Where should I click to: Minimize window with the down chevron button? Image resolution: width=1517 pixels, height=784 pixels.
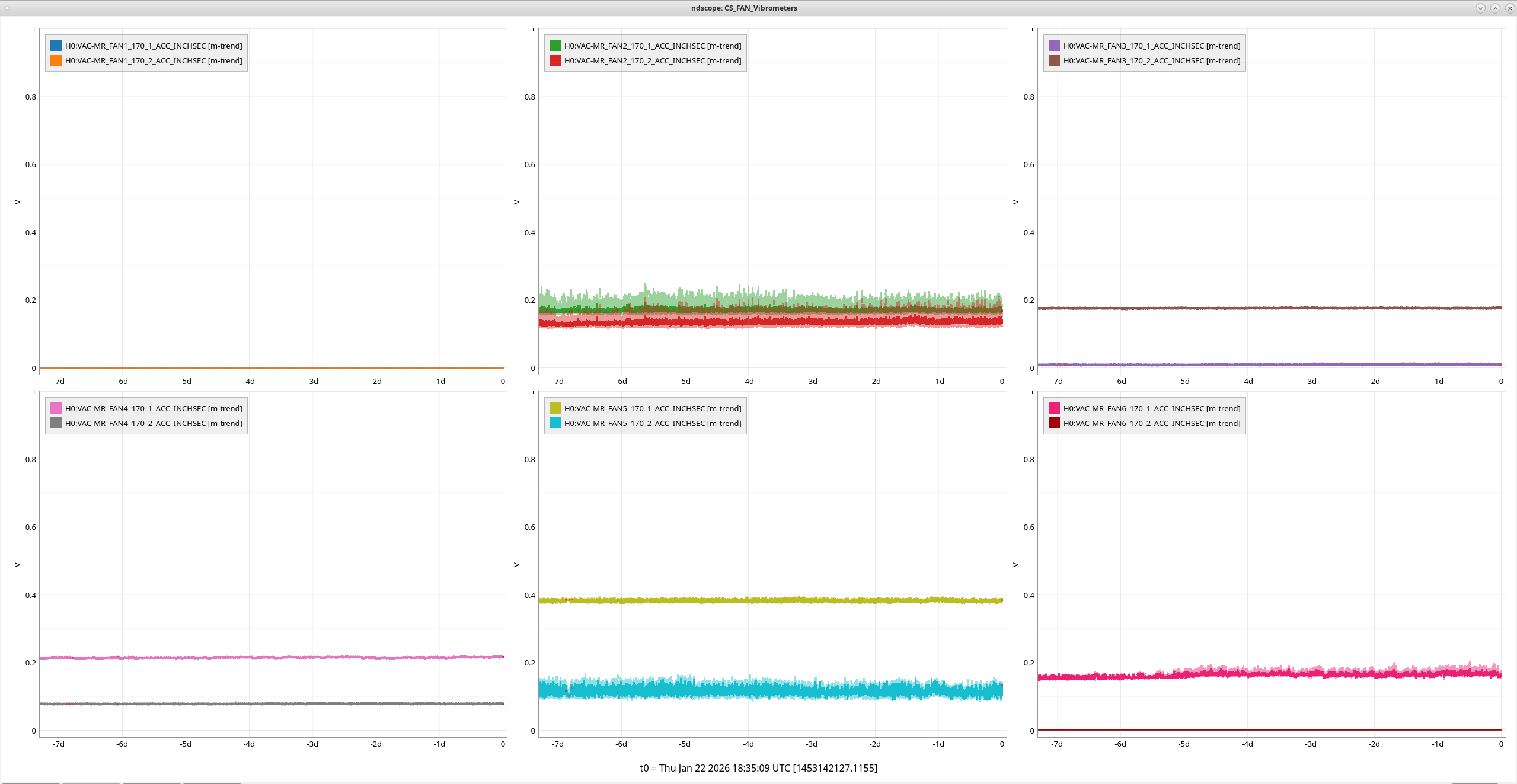click(1480, 8)
